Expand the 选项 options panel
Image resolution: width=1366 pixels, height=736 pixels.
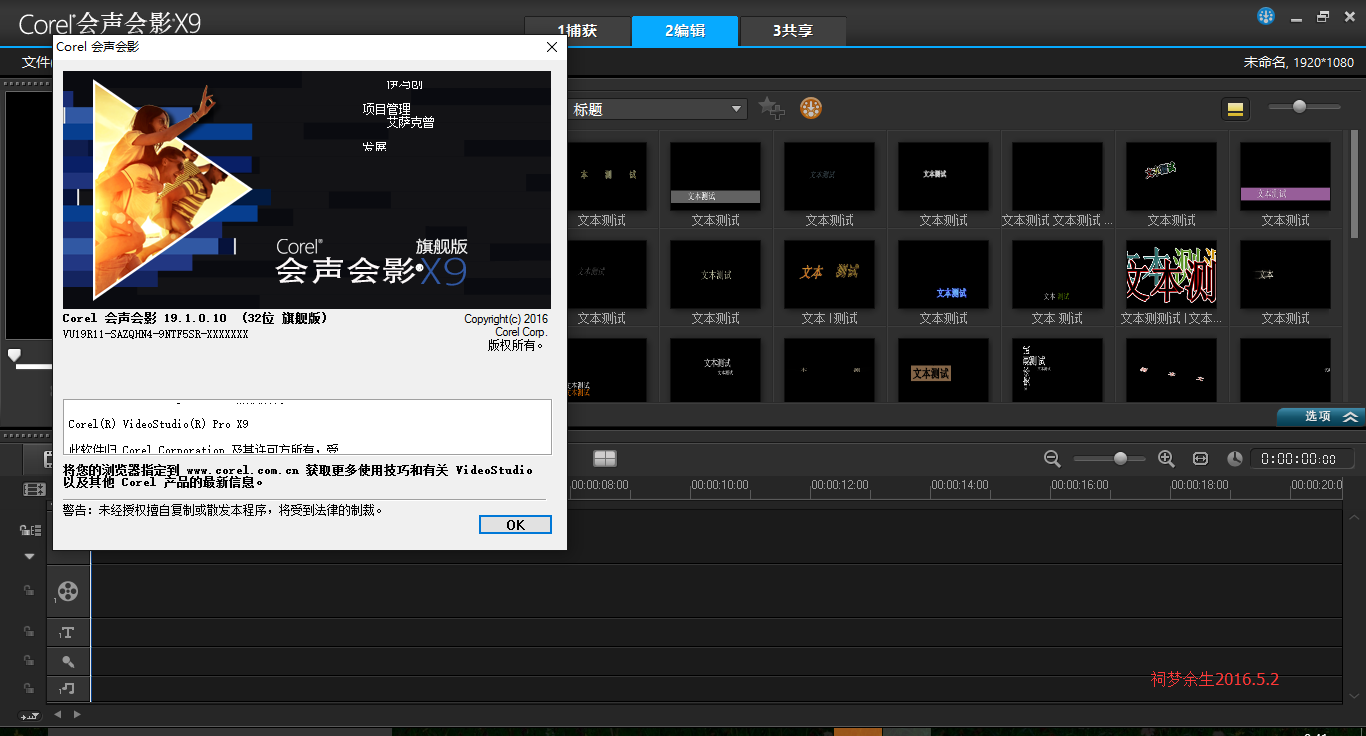[1320, 416]
